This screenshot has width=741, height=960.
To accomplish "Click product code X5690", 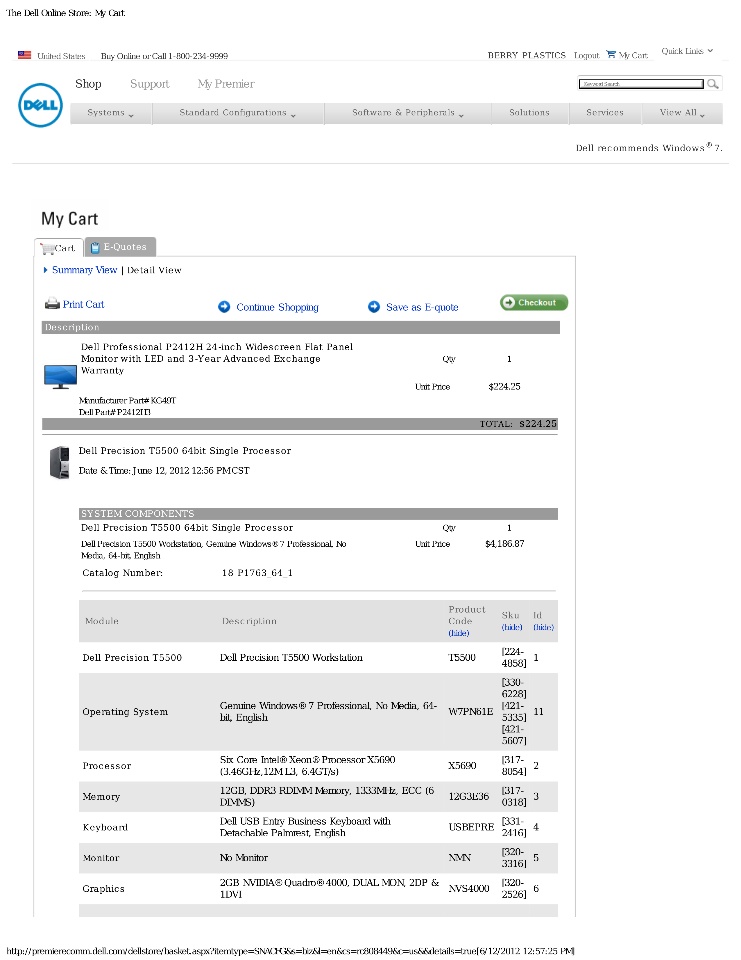I will pos(462,766).
